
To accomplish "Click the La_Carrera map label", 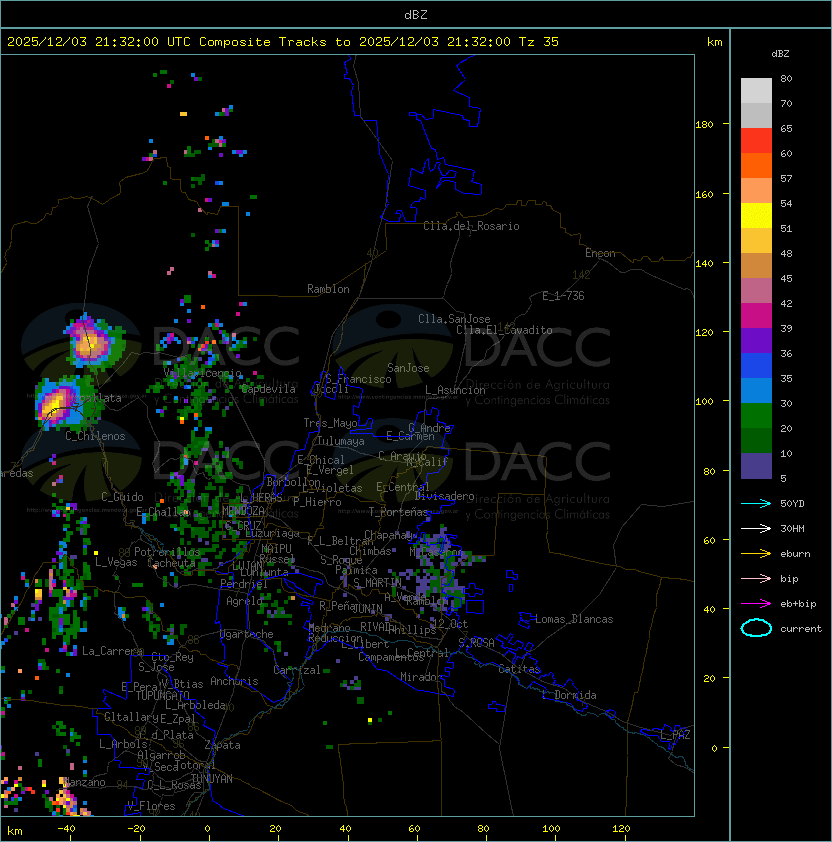I will coord(112,651).
